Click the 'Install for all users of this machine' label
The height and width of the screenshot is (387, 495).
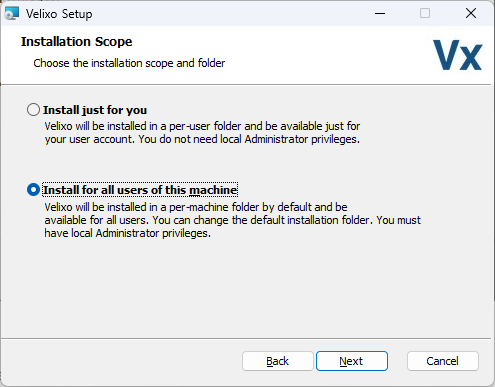(140, 190)
